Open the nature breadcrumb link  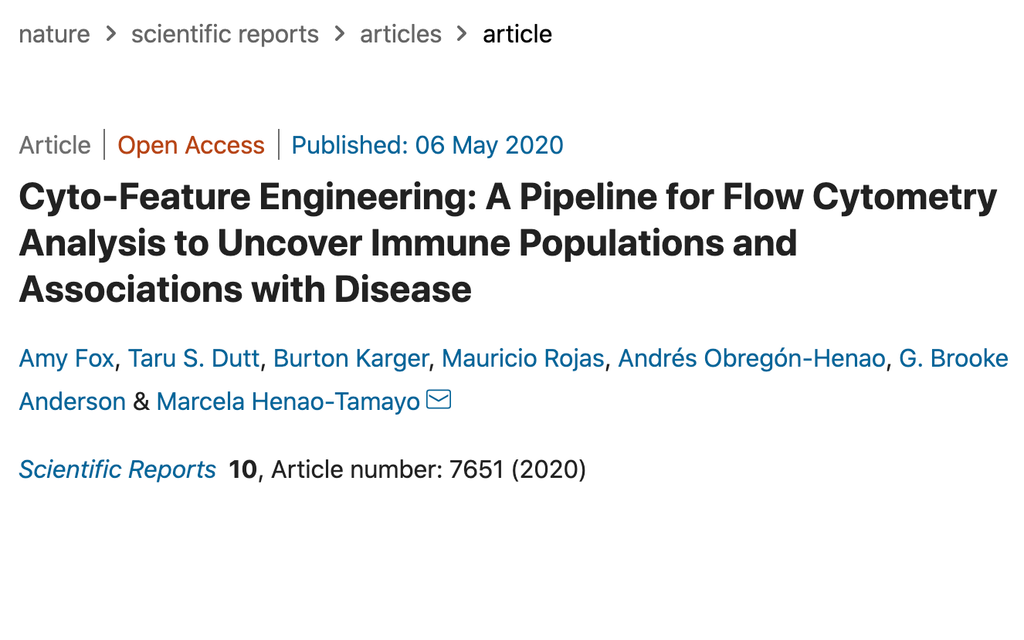(54, 34)
